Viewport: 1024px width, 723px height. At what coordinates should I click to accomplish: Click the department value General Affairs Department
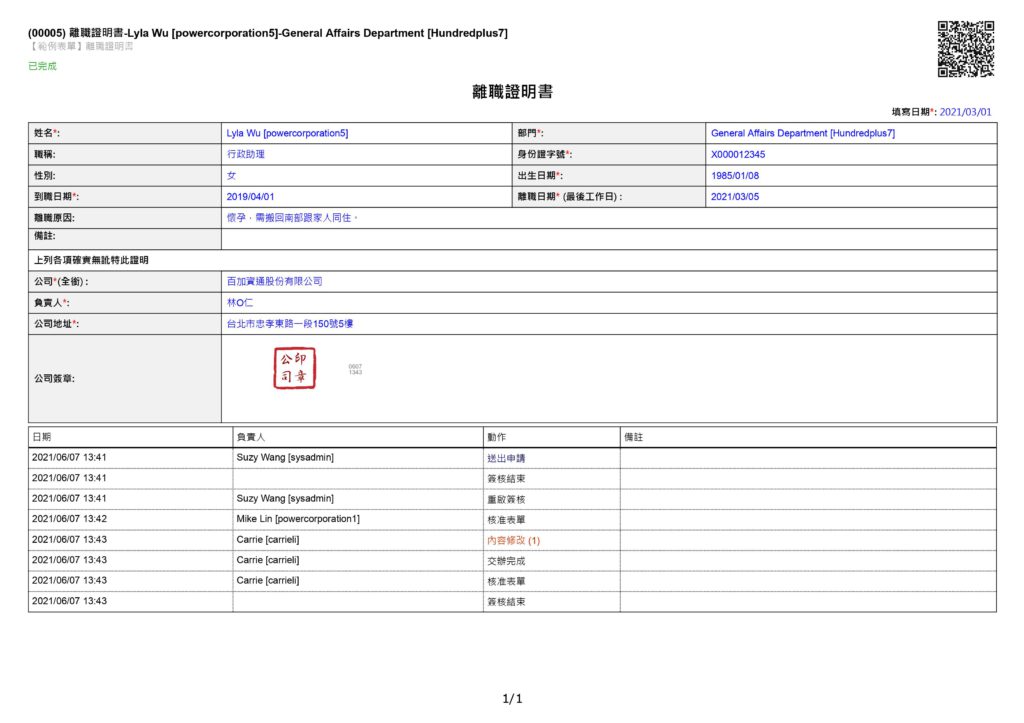802,133
